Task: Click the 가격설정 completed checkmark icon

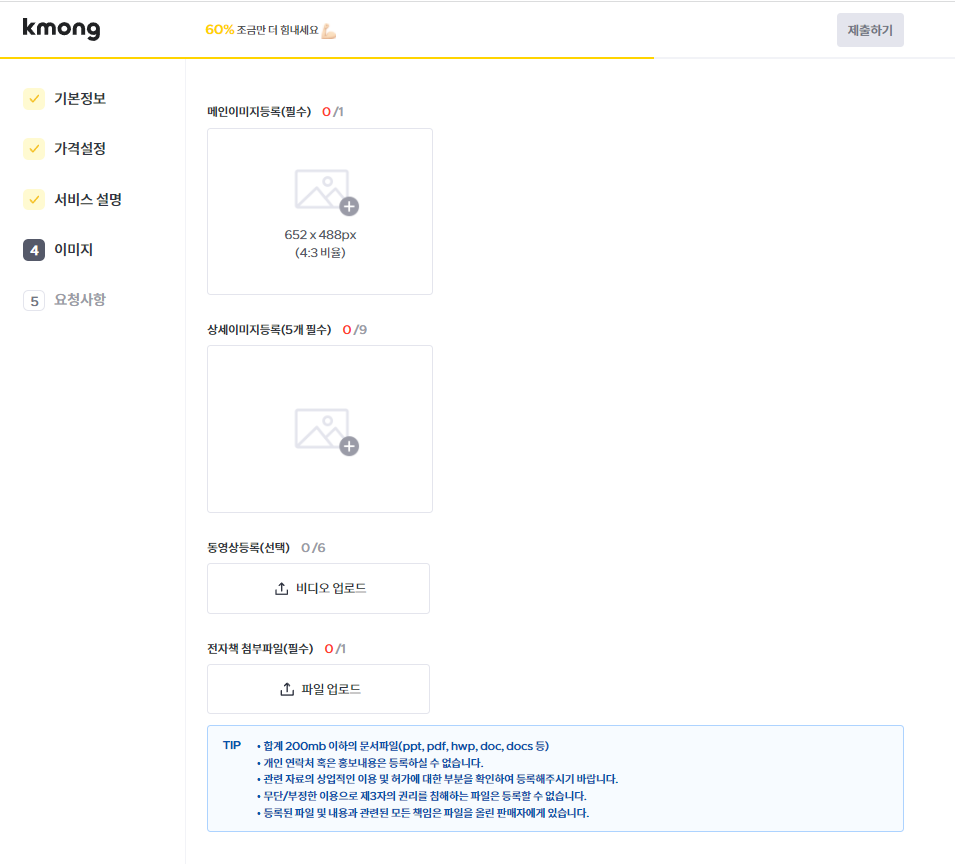Action: coord(34,149)
